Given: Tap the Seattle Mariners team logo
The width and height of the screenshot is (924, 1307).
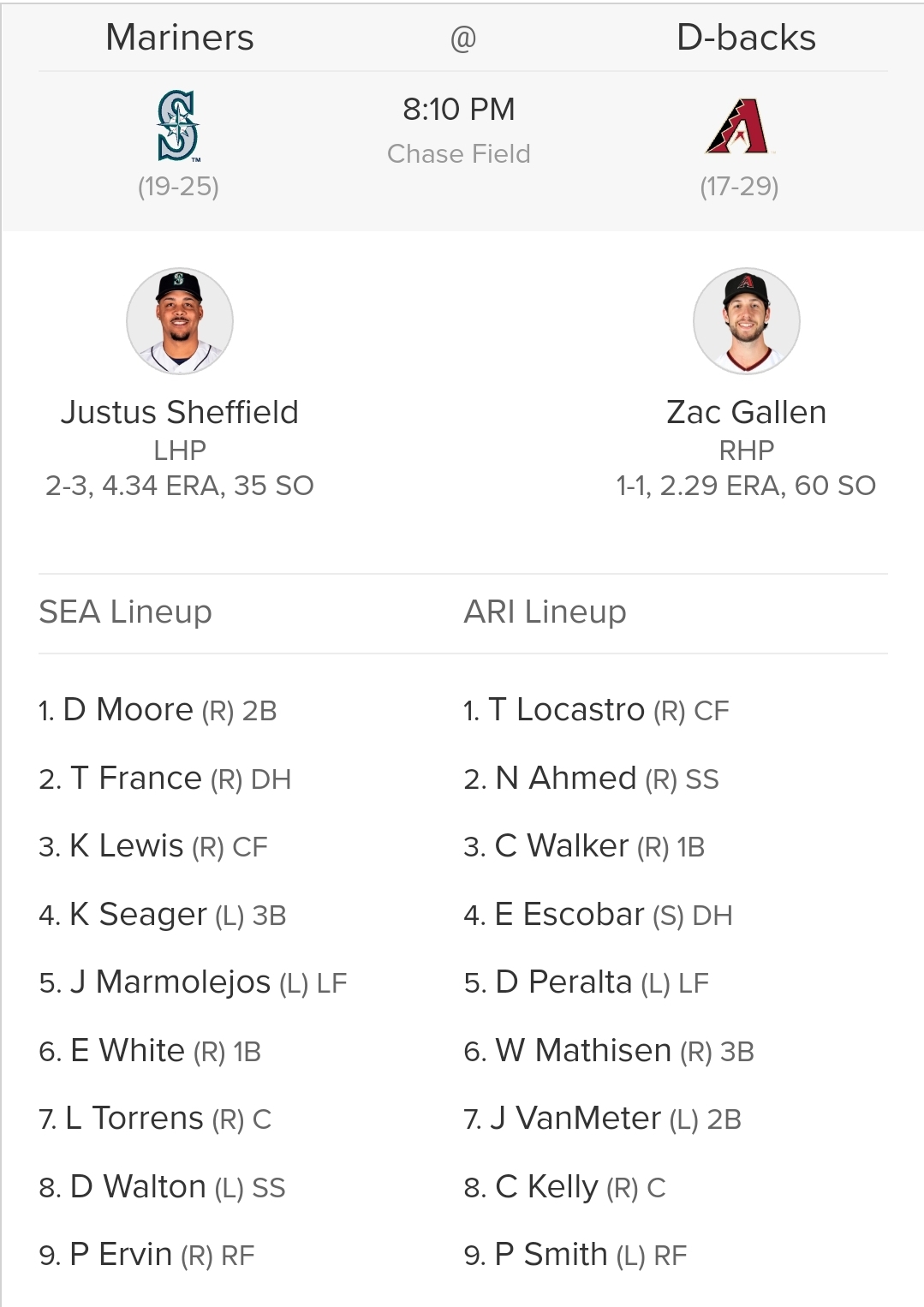Looking at the screenshot, I should click(x=178, y=126).
